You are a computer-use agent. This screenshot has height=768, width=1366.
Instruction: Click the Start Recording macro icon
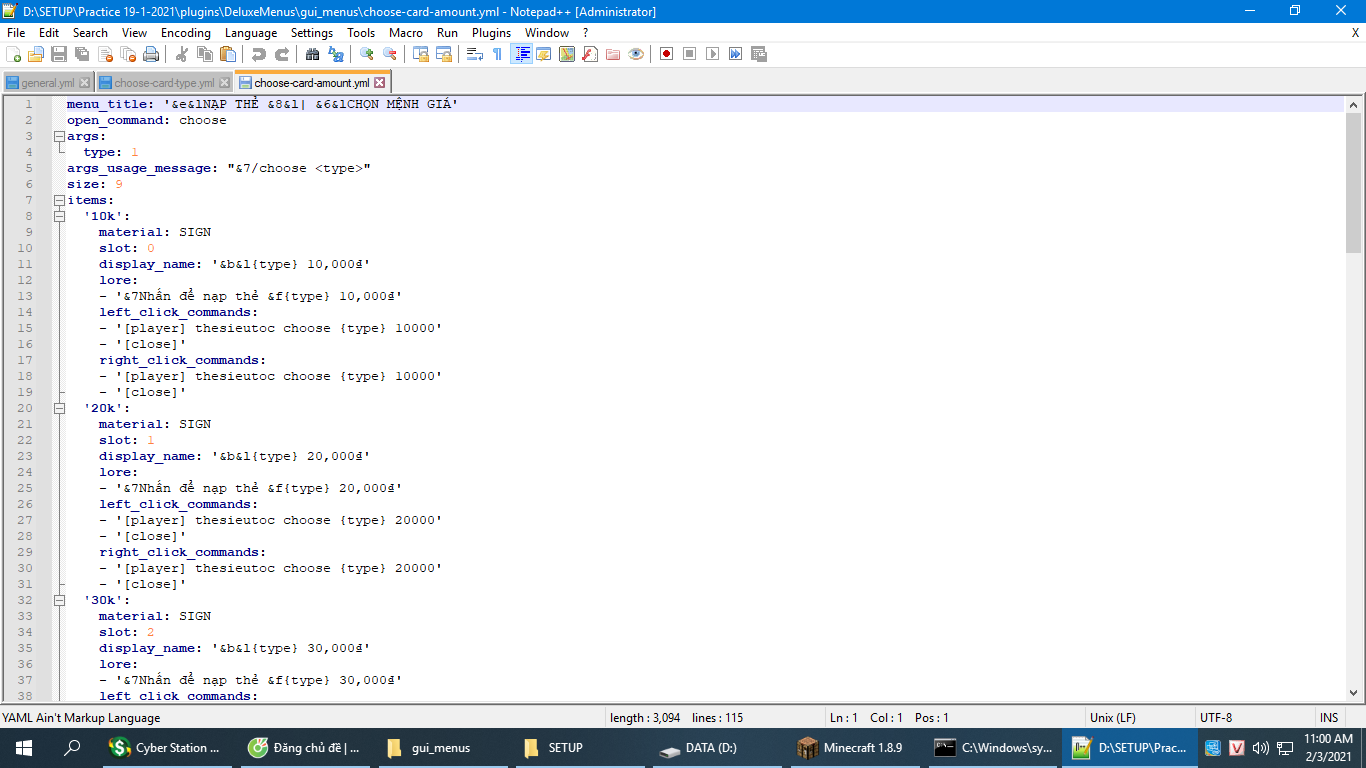pos(666,54)
